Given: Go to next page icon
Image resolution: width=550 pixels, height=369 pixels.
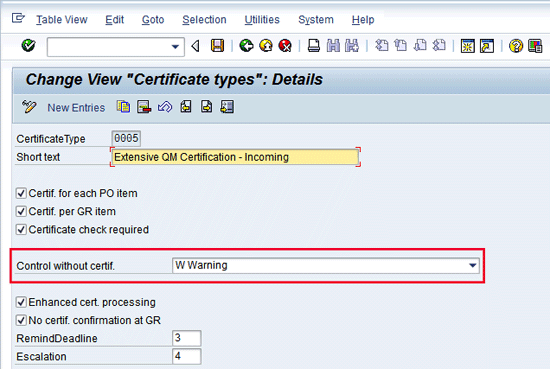Looking at the screenshot, I should [x=420, y=46].
